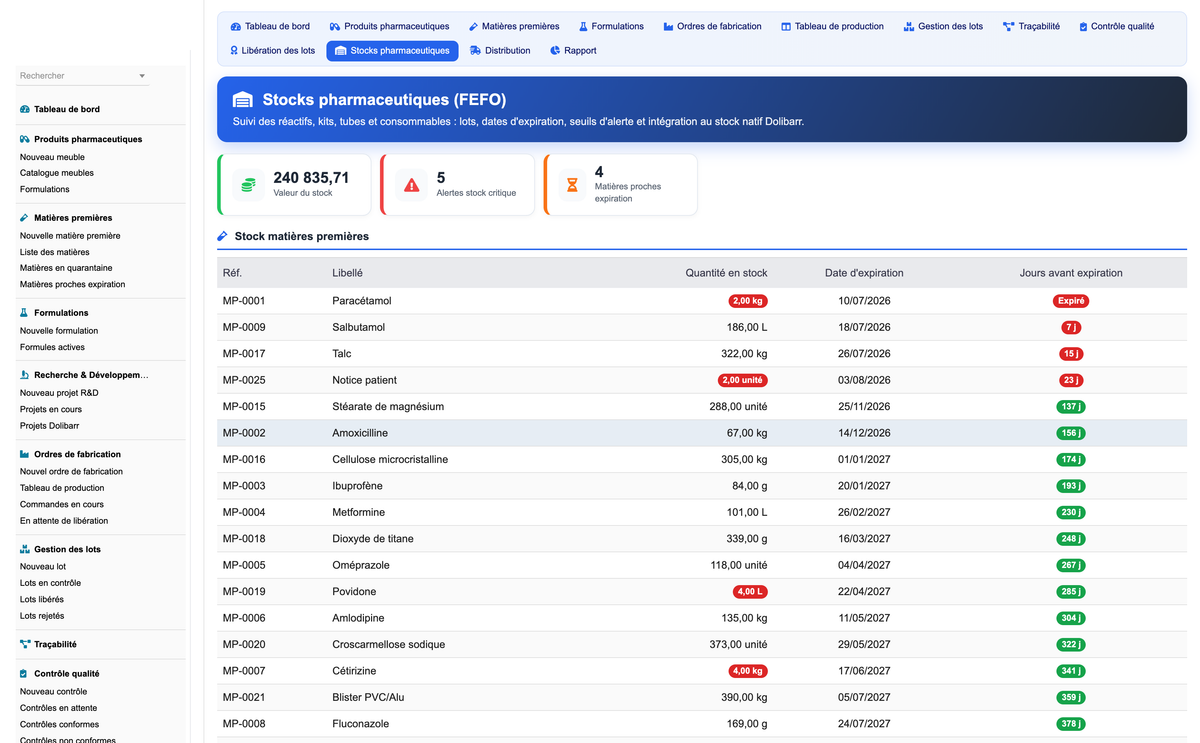Viewport: 1200px width, 743px height.
Task: Open Matières en quarantaine link
Action: coord(66,268)
